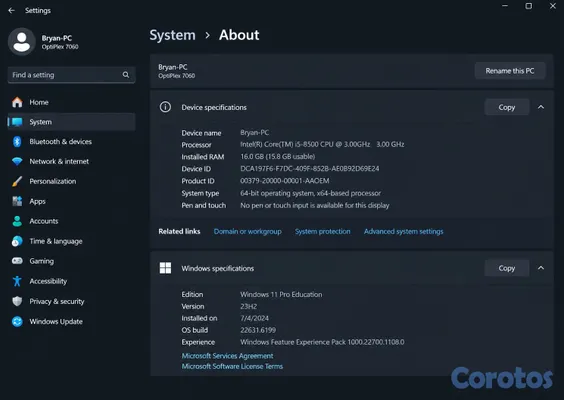Image resolution: width=564 pixels, height=400 pixels.
Task: Click the Apps grid icon
Action: [x=17, y=201]
